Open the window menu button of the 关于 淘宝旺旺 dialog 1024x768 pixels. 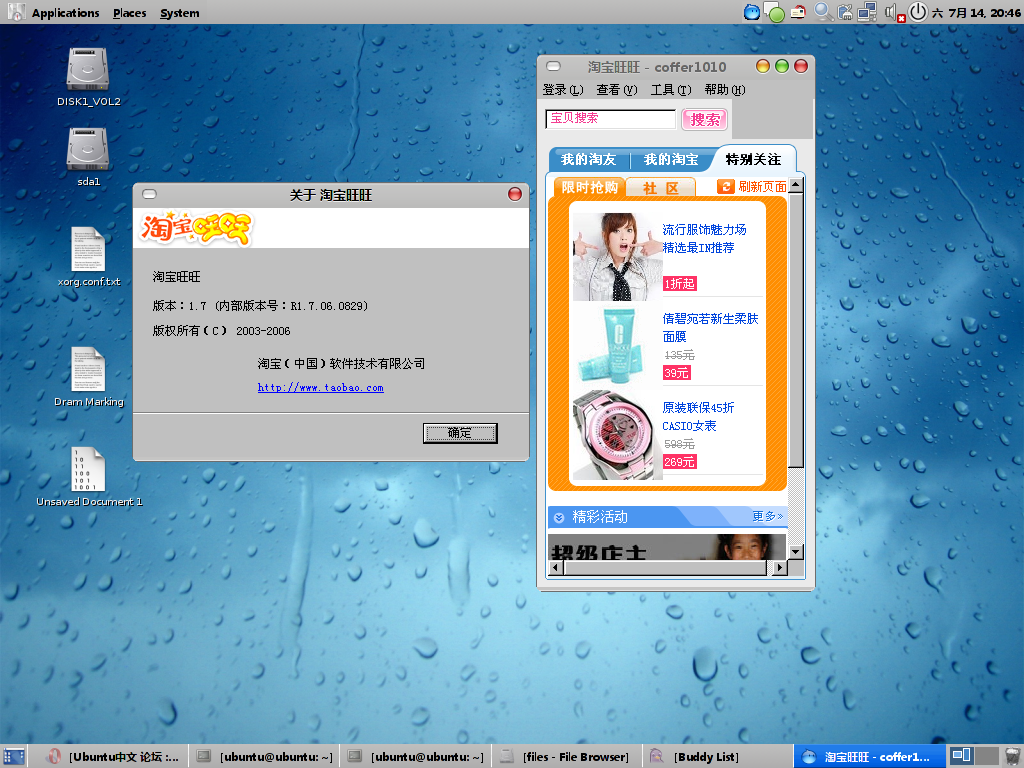click(x=150, y=194)
